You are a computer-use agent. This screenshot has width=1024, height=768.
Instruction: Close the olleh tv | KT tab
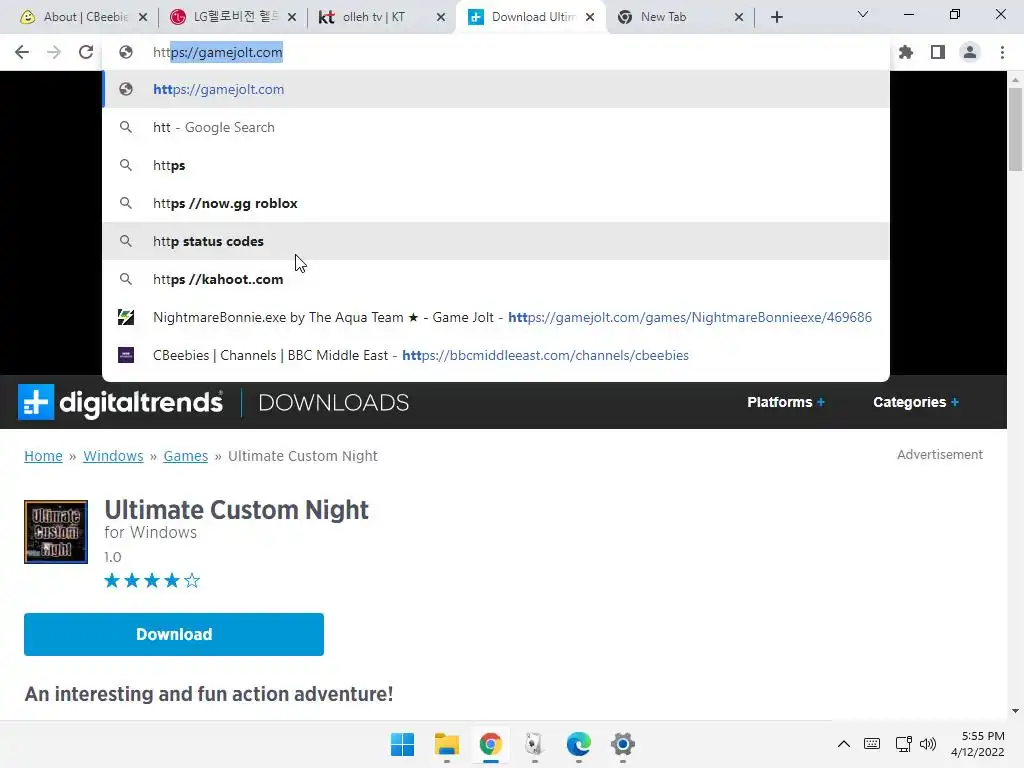441,17
